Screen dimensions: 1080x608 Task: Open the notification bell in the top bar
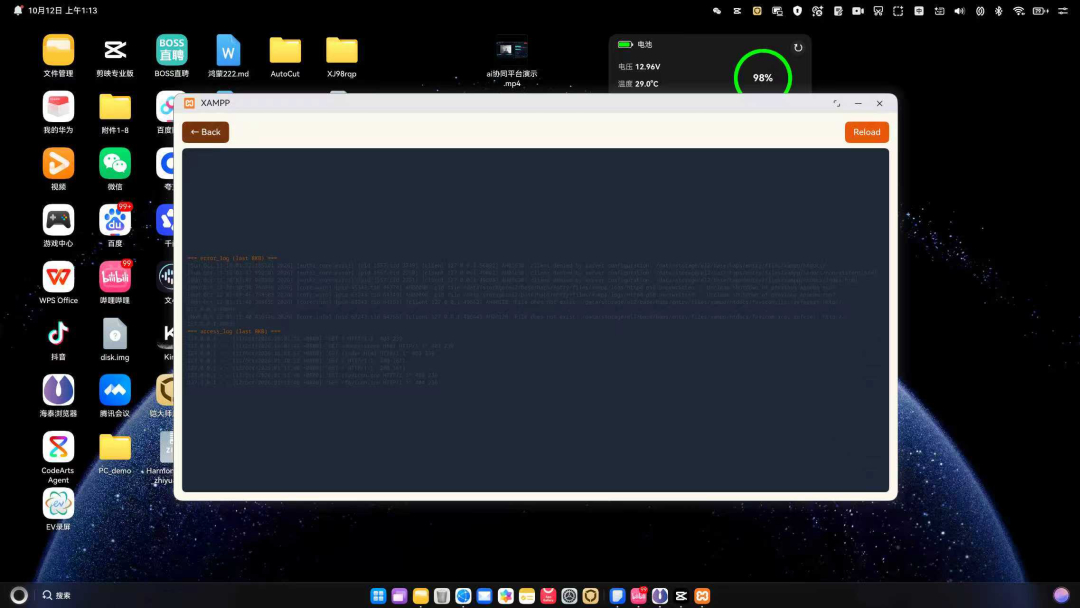tap(18, 10)
